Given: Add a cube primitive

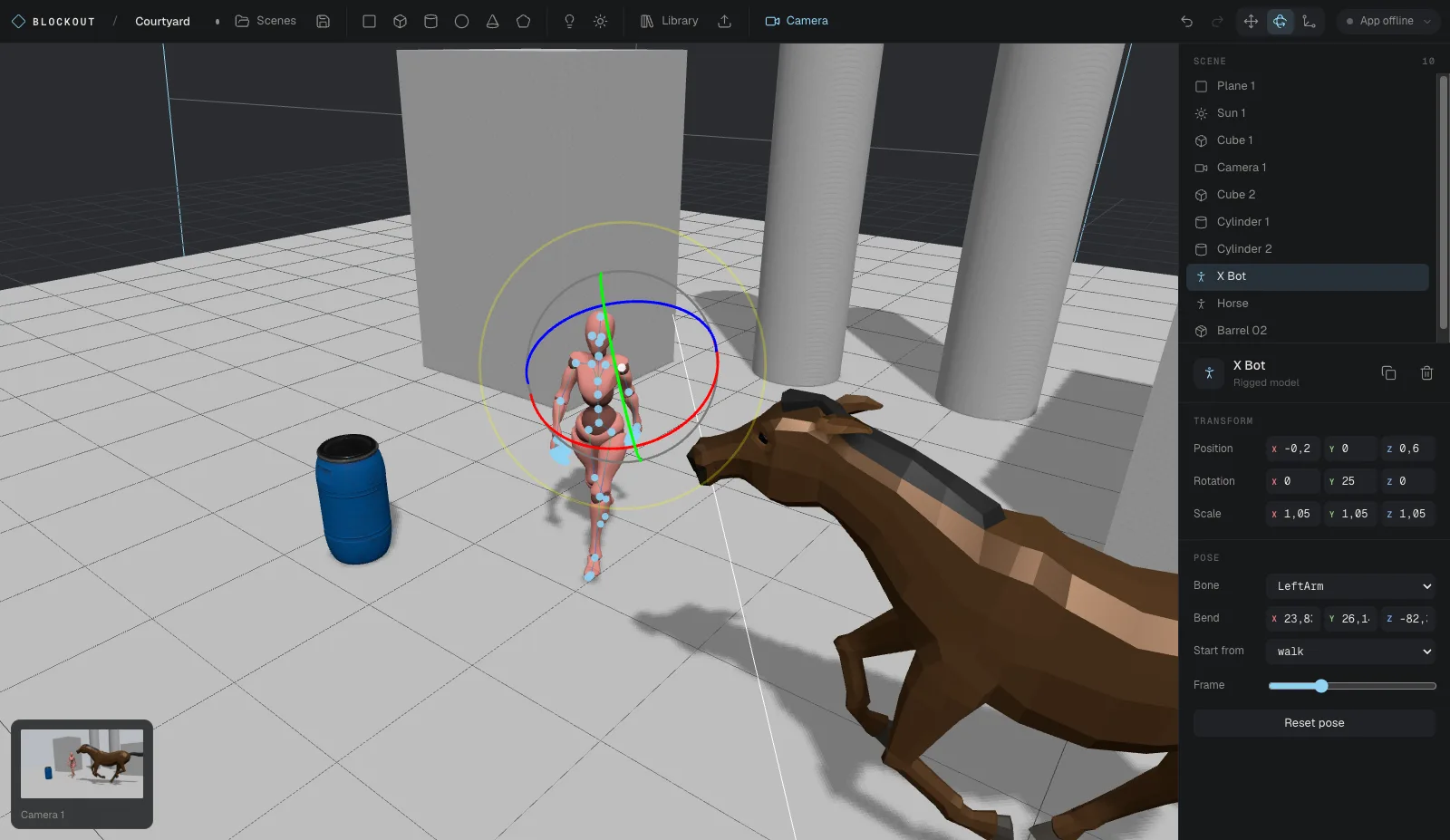Looking at the screenshot, I should tap(400, 21).
